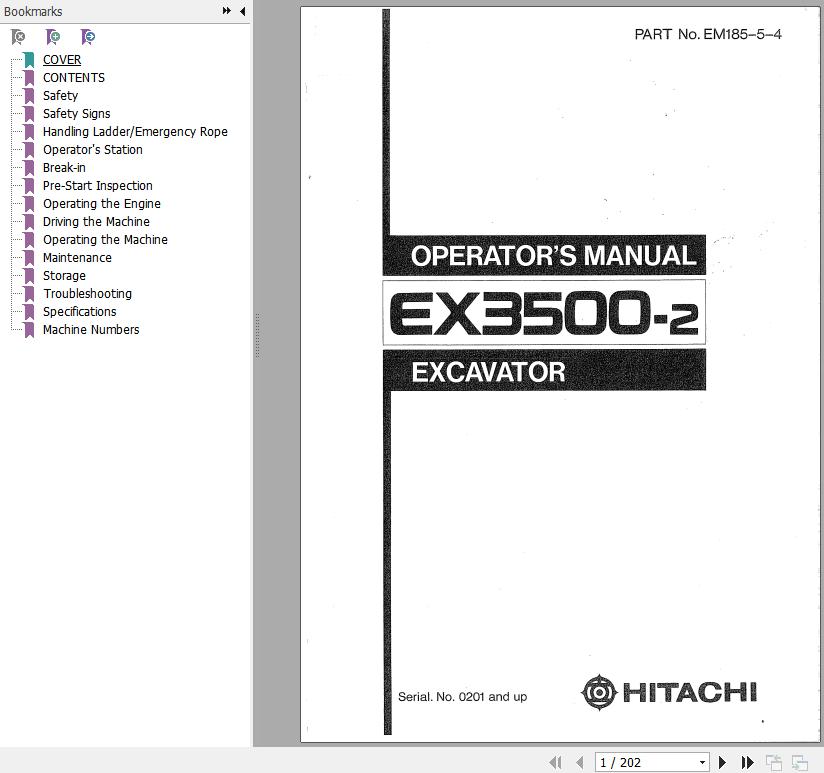This screenshot has height=773, width=824.
Task: Go to the first page
Action: click(555, 762)
